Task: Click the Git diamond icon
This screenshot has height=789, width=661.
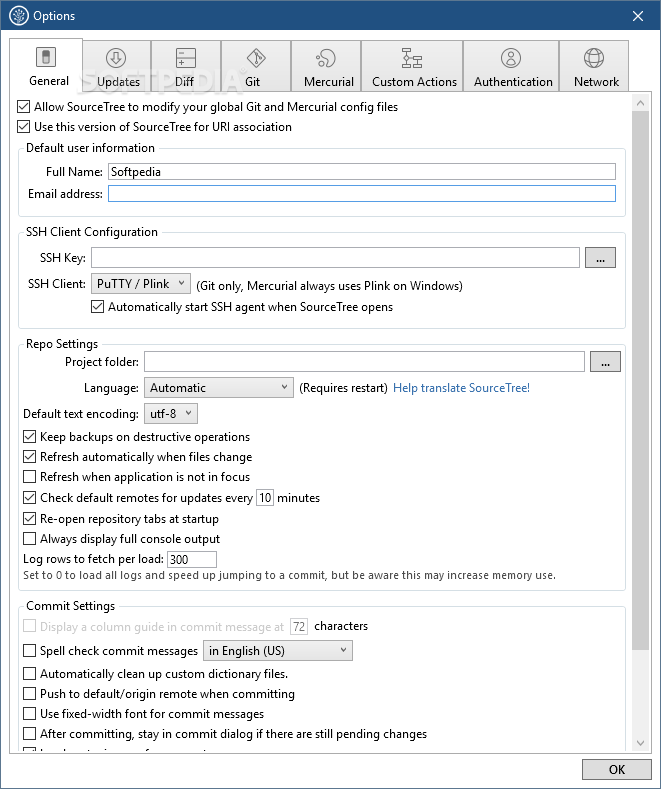Action: pos(256,58)
